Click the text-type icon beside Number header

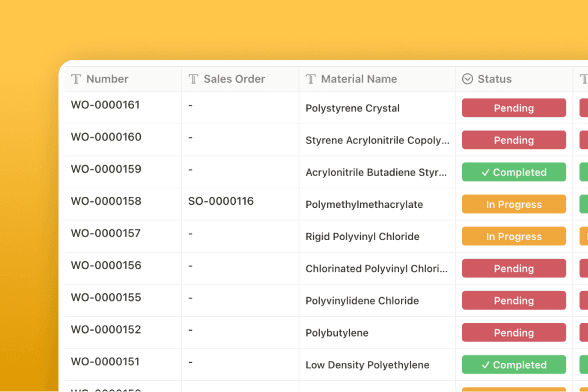(76, 79)
